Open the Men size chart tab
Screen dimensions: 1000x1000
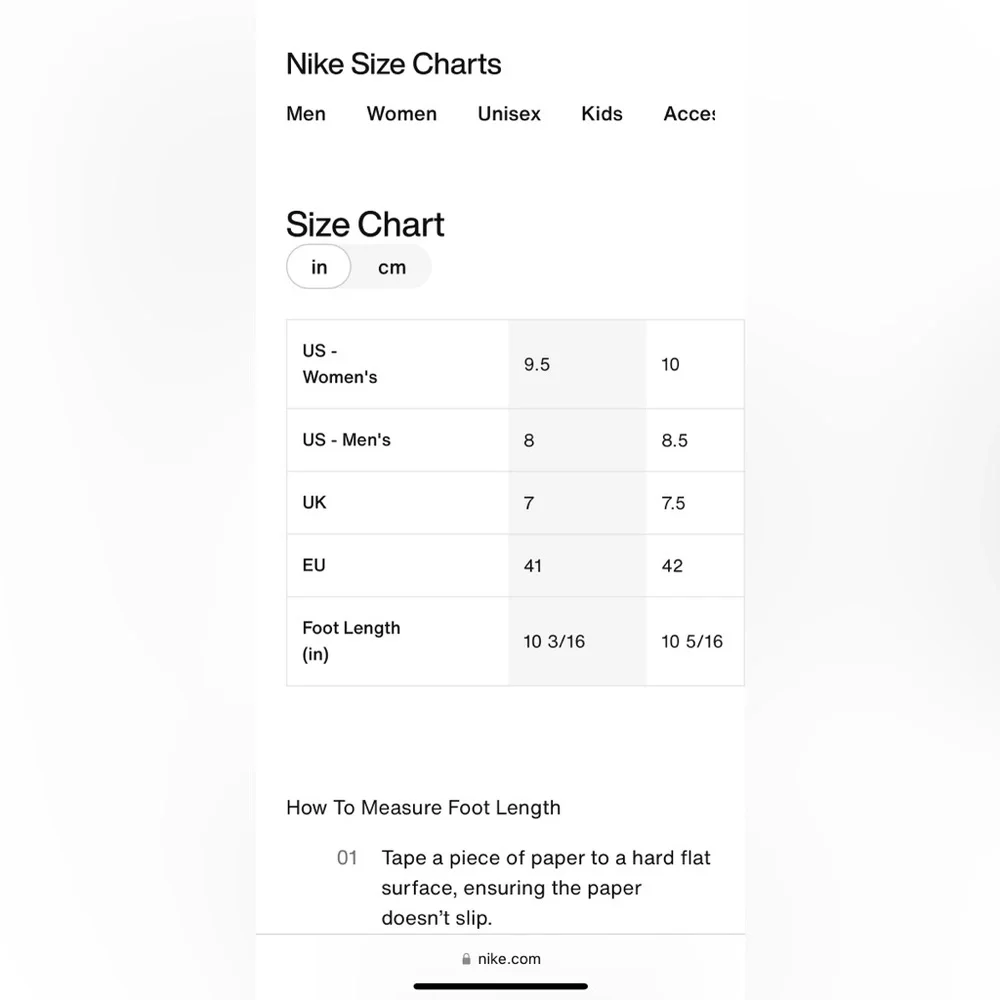[306, 114]
